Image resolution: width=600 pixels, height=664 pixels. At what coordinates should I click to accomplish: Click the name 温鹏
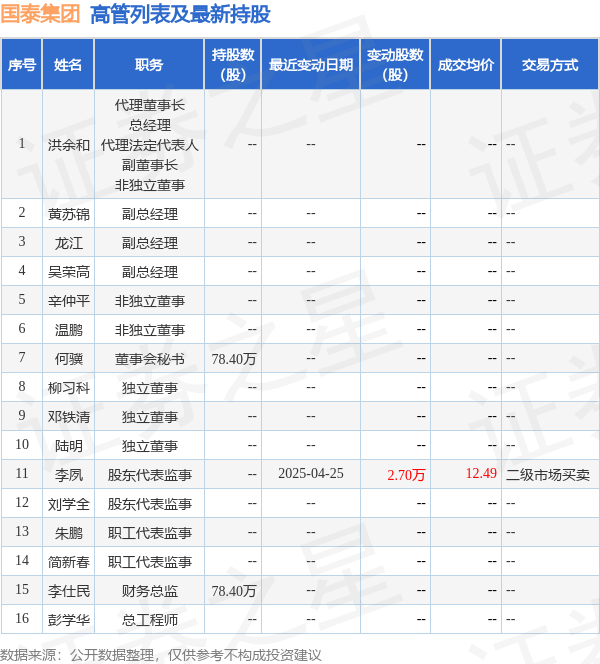(x=69, y=330)
